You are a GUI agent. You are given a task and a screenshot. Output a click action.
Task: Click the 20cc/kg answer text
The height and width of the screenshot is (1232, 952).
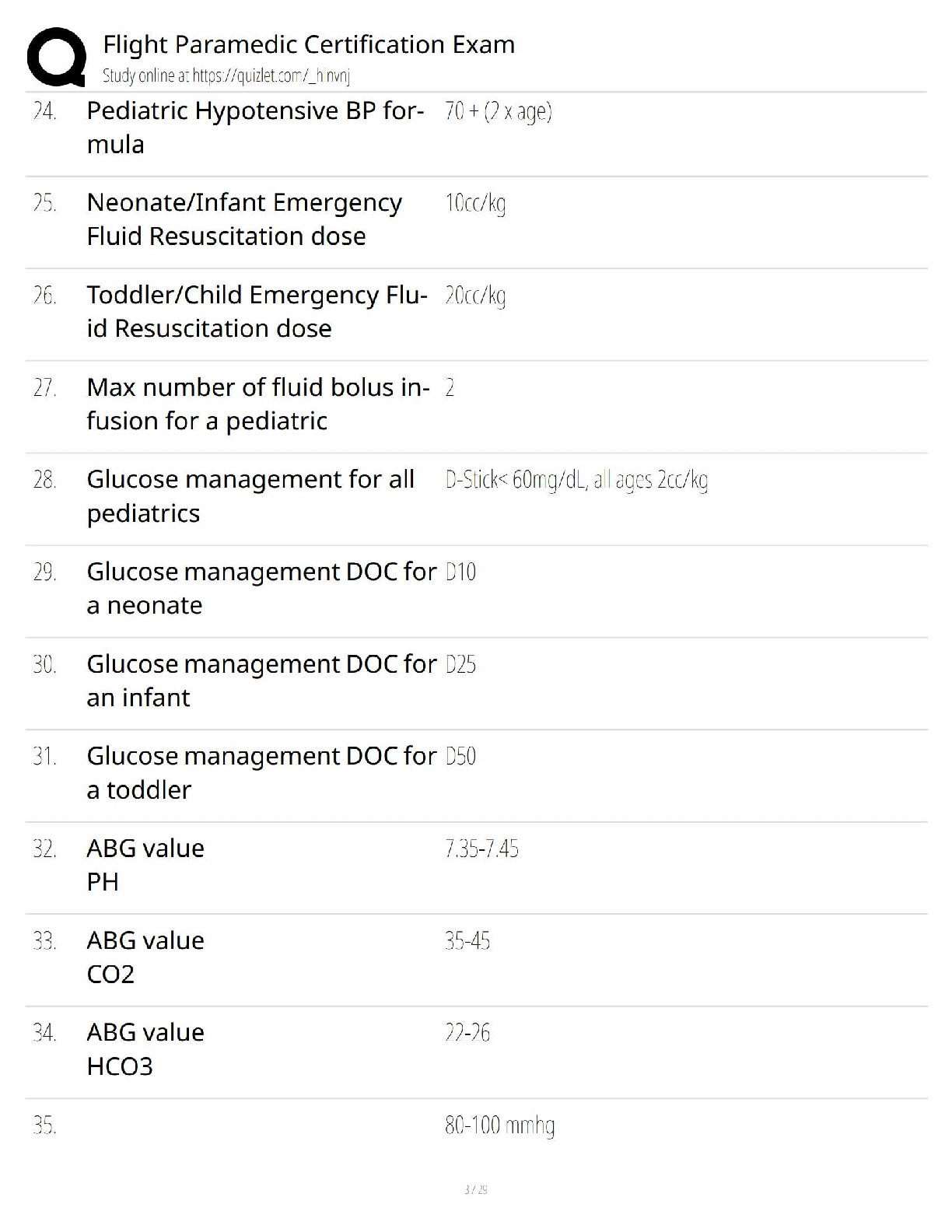click(x=475, y=296)
